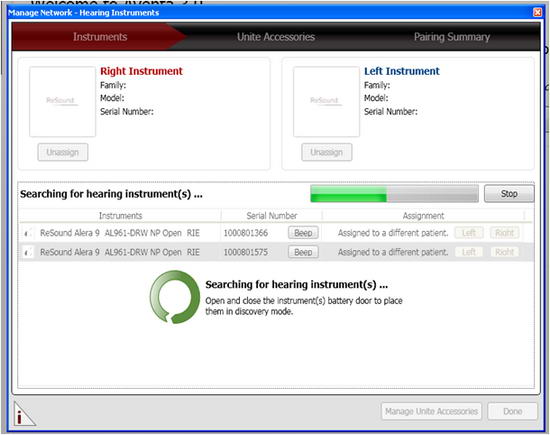Click the green search progress bar
Screen dimensions: 550x435
394,194
